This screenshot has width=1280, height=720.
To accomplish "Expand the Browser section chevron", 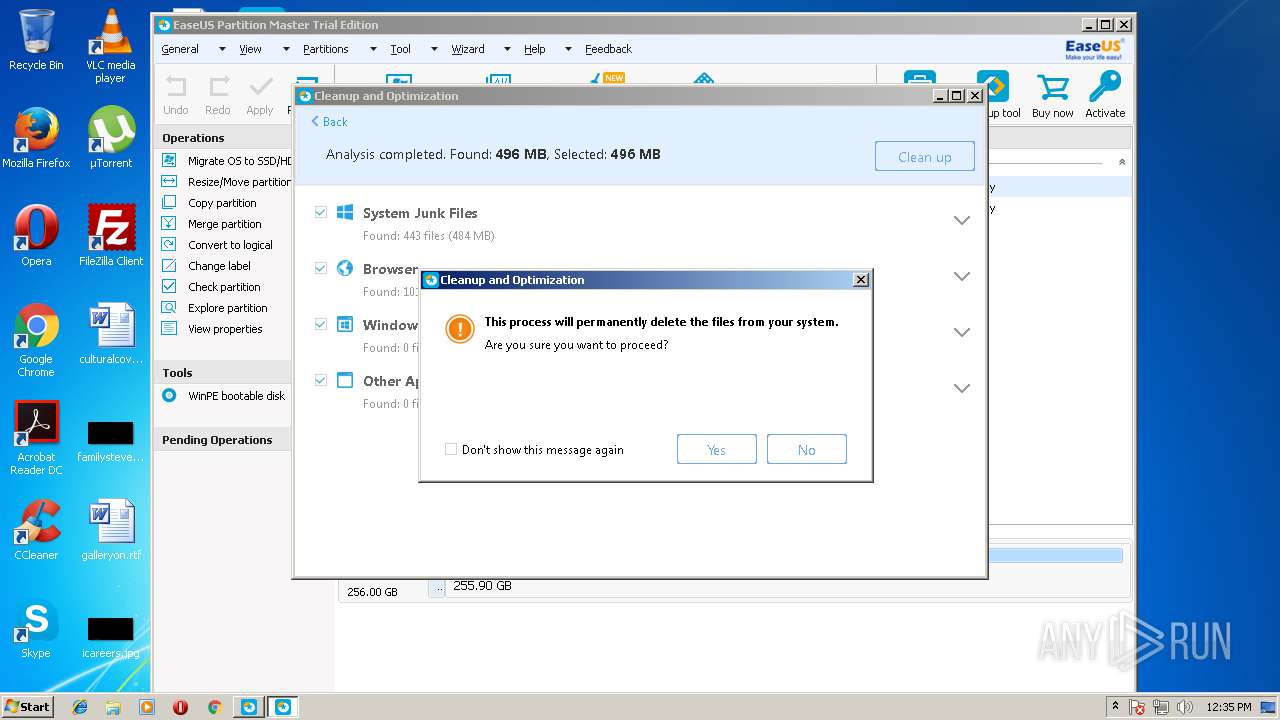I will tap(962, 276).
